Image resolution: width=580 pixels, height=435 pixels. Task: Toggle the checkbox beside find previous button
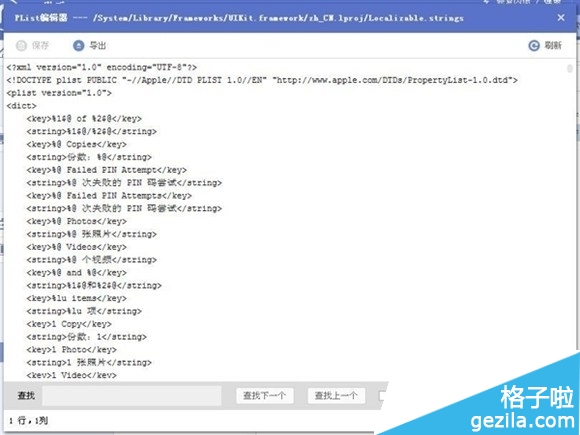coord(382,396)
